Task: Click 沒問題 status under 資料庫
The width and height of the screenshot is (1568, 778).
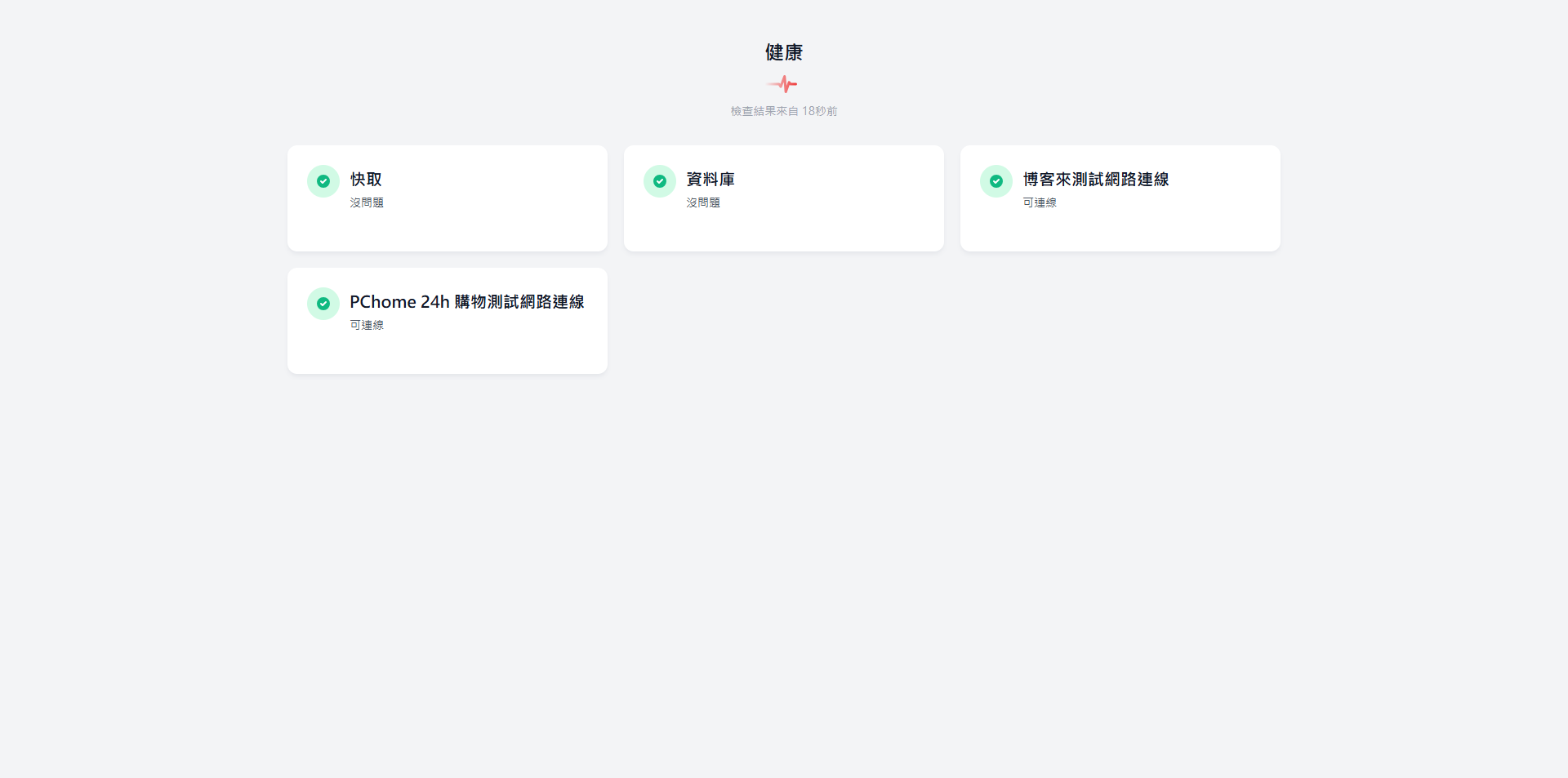Action: (703, 202)
